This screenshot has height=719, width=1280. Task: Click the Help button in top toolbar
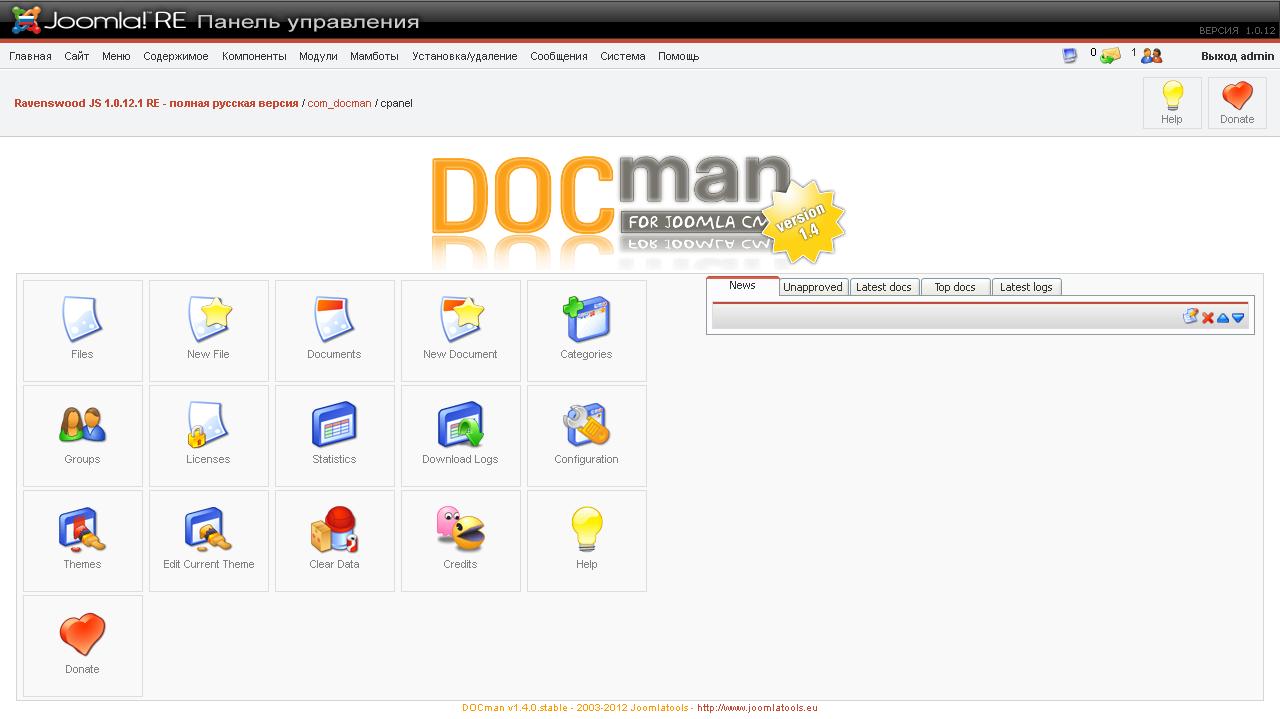tap(1172, 103)
